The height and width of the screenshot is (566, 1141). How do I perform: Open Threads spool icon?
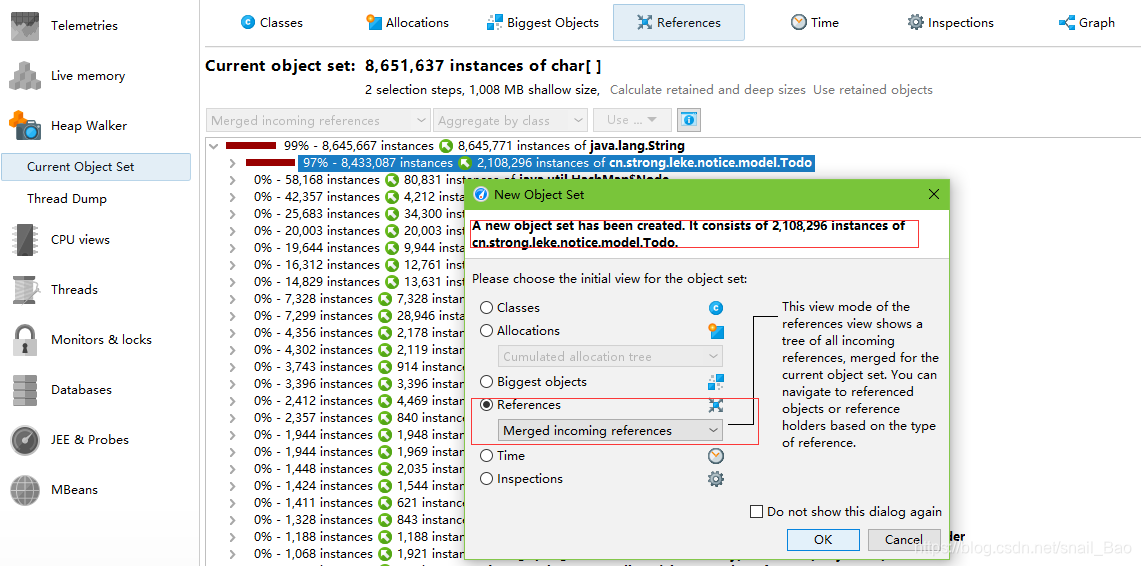pos(25,290)
